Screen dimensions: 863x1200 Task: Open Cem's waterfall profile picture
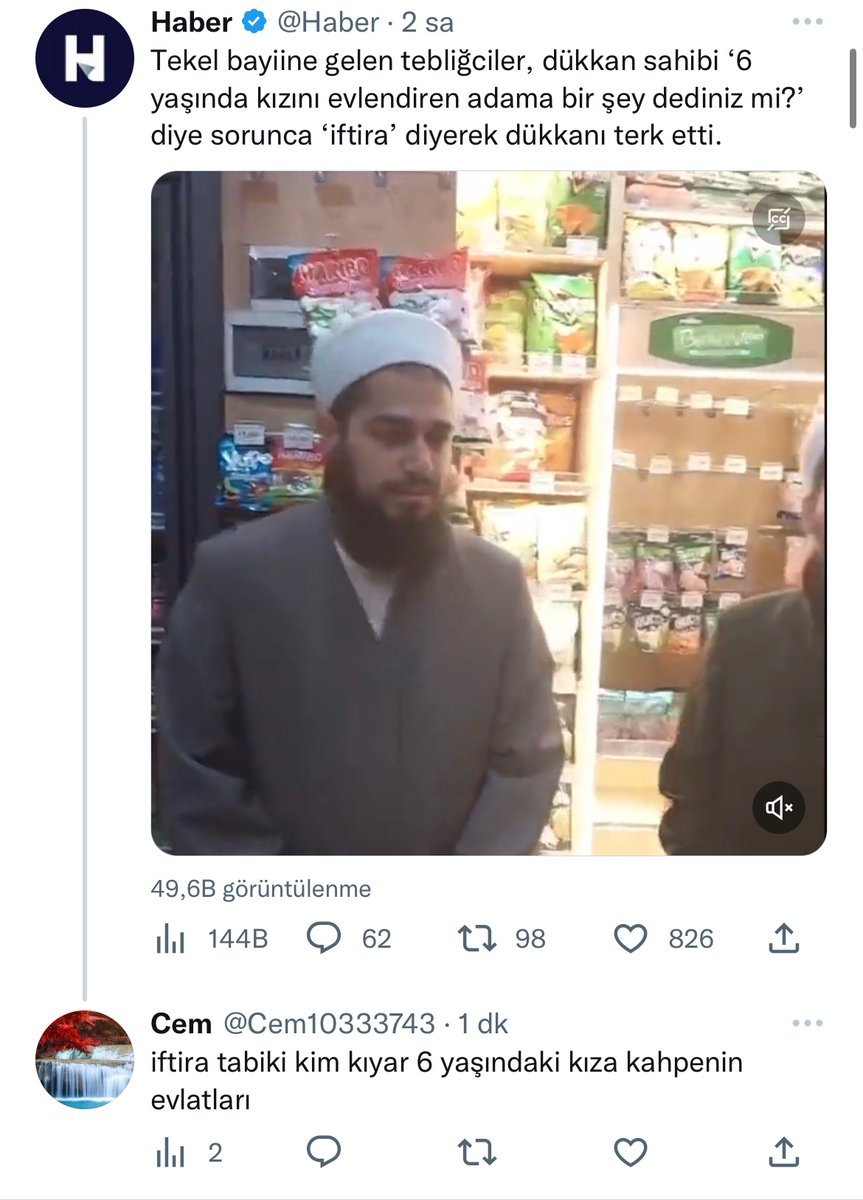(x=84, y=1059)
